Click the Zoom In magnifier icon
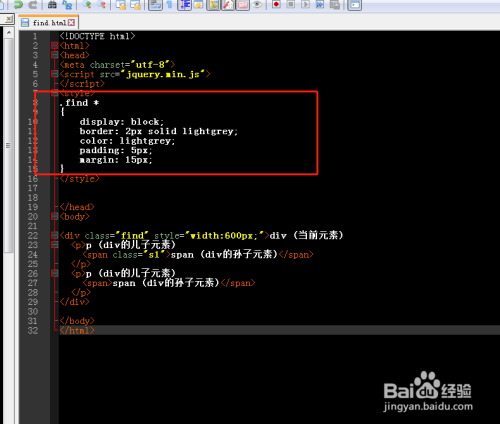The height and width of the screenshot is (424, 500). click(x=87, y=4)
